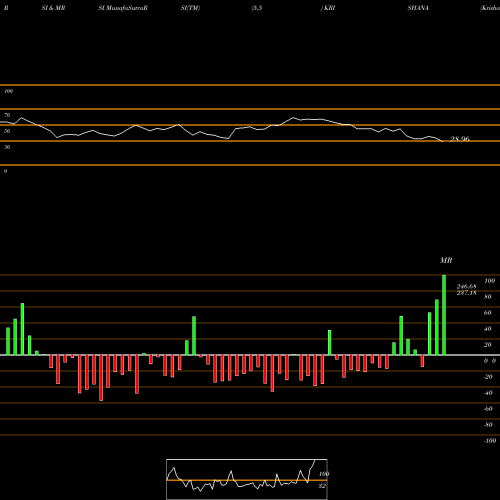The height and width of the screenshot is (500, 500).
Task: Click the -100 label on MR axis
Action: point(489,441)
